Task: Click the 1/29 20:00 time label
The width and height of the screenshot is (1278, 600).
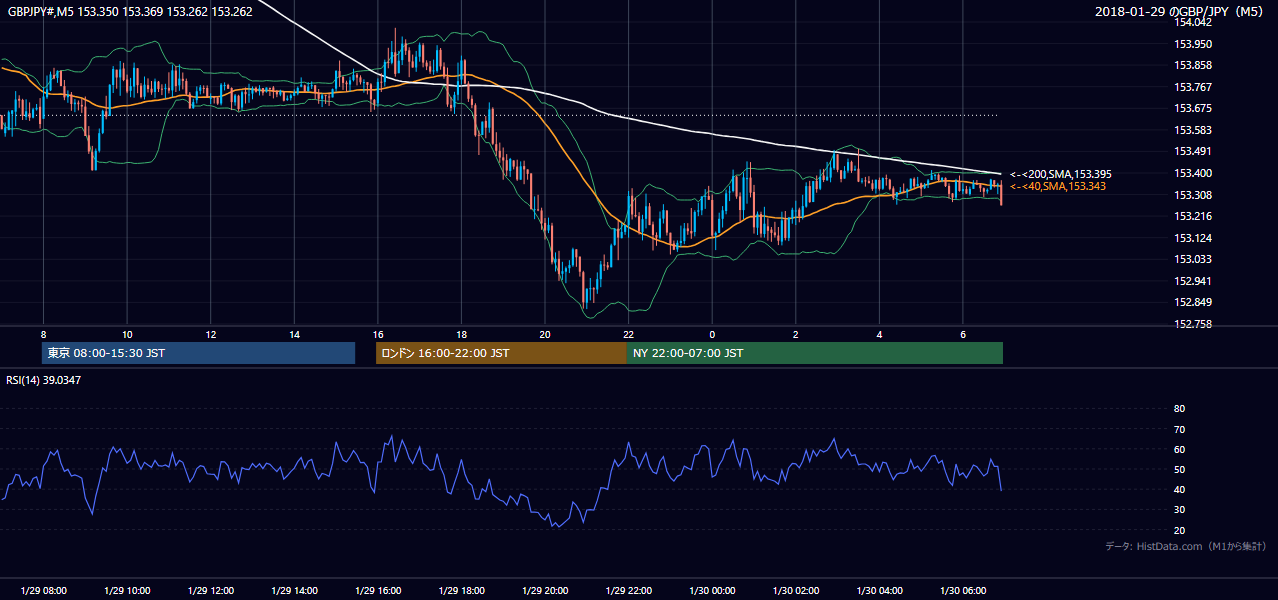Action: pyautogui.click(x=545, y=591)
